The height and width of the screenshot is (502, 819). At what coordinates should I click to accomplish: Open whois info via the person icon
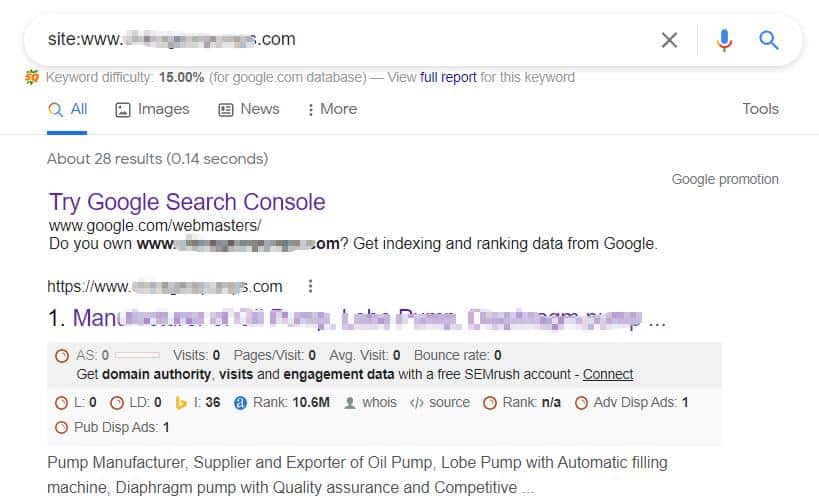click(350, 403)
